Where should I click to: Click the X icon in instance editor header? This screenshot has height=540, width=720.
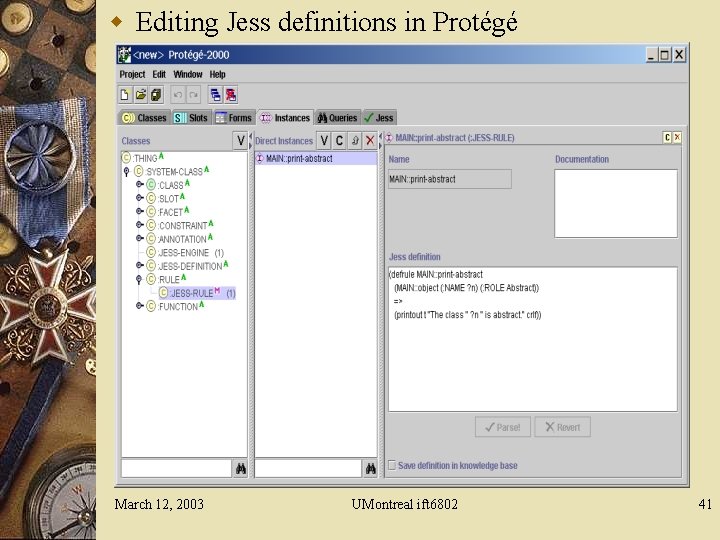[x=677, y=137]
